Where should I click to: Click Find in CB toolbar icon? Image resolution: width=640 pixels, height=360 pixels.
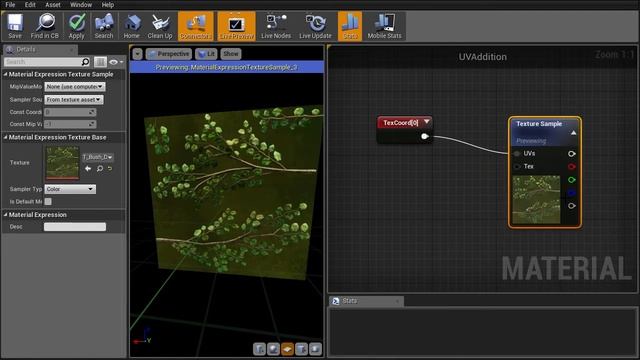click(44, 26)
